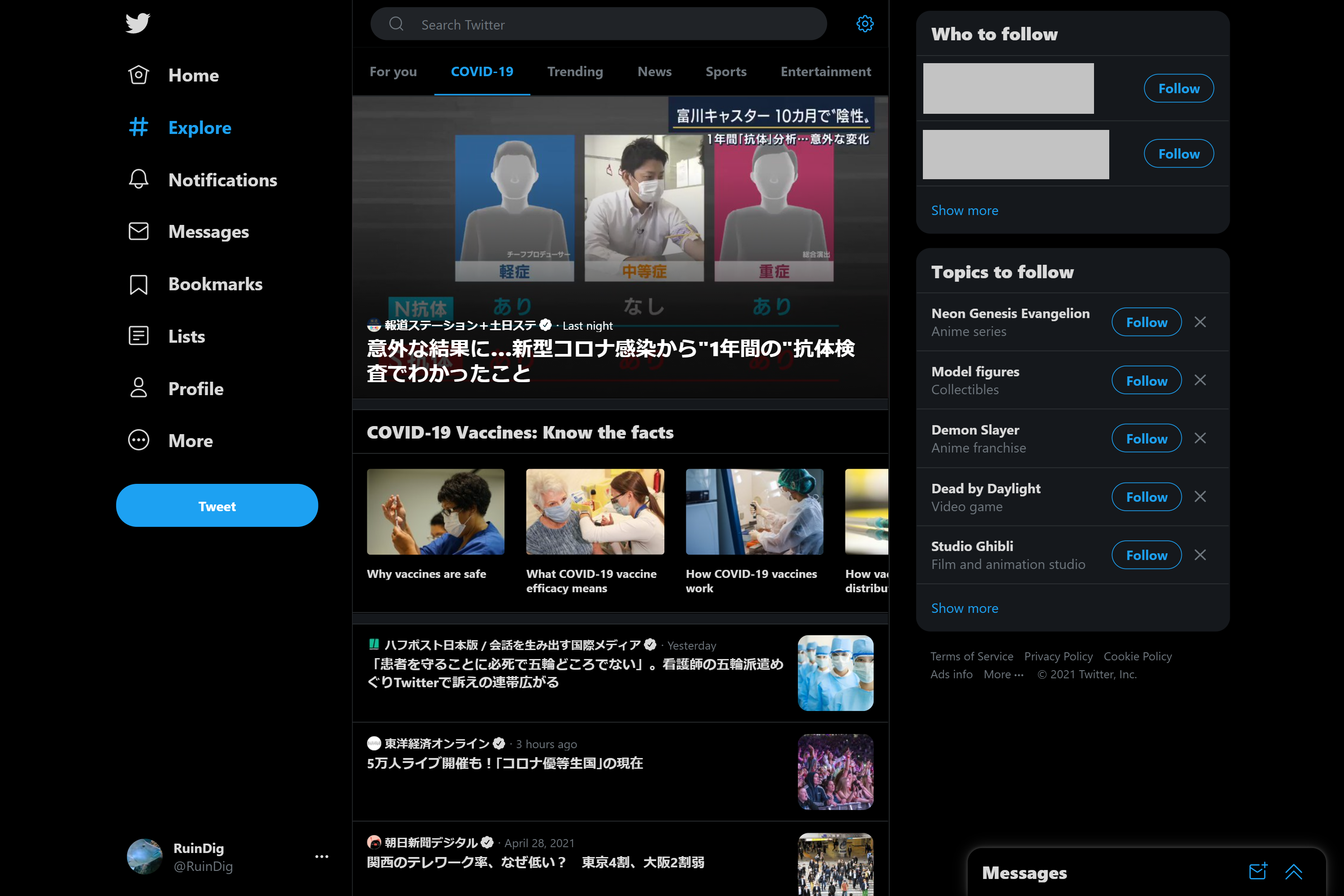
Task: Click the search magnifier icon
Action: coord(396,24)
